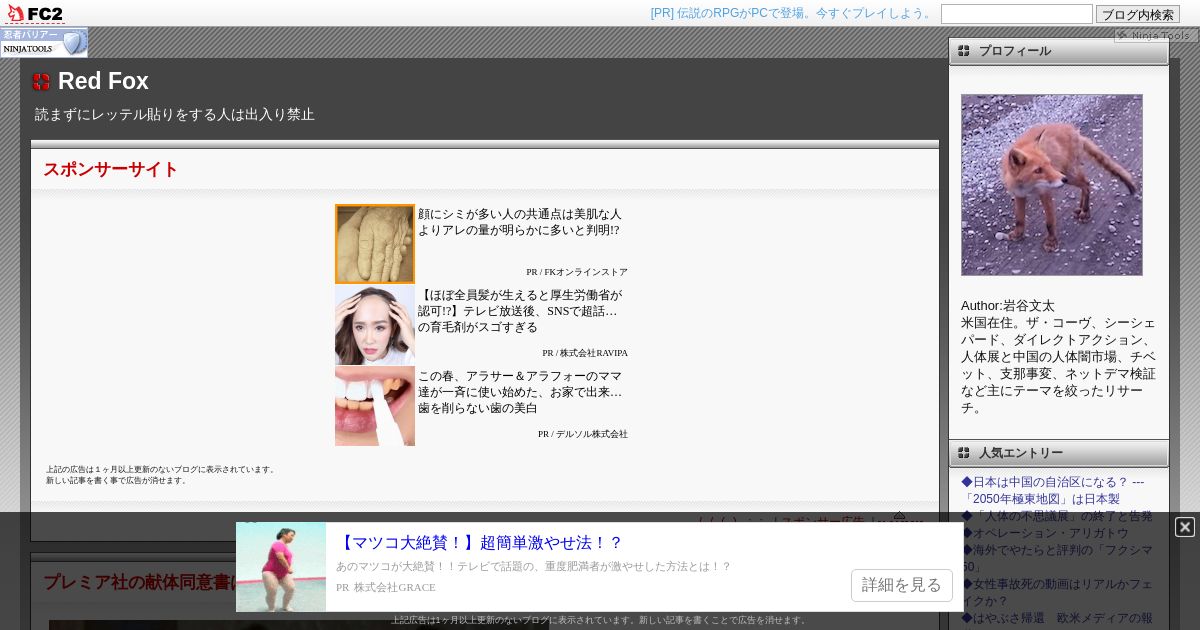This screenshot has height=630, width=1200.
Task: Click the icon next to プロフィール header
Action: click(964, 51)
